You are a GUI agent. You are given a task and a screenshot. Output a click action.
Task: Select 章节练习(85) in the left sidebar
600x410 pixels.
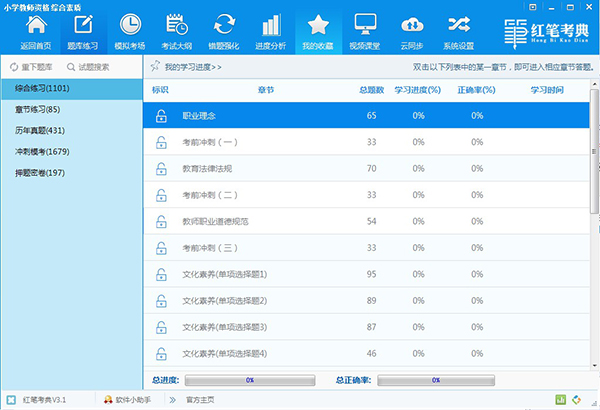tap(36, 109)
